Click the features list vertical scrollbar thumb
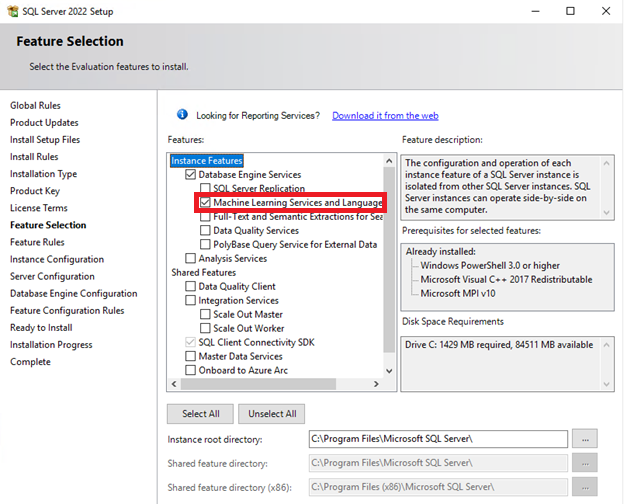This screenshot has width=624, height=504. pos(389,260)
